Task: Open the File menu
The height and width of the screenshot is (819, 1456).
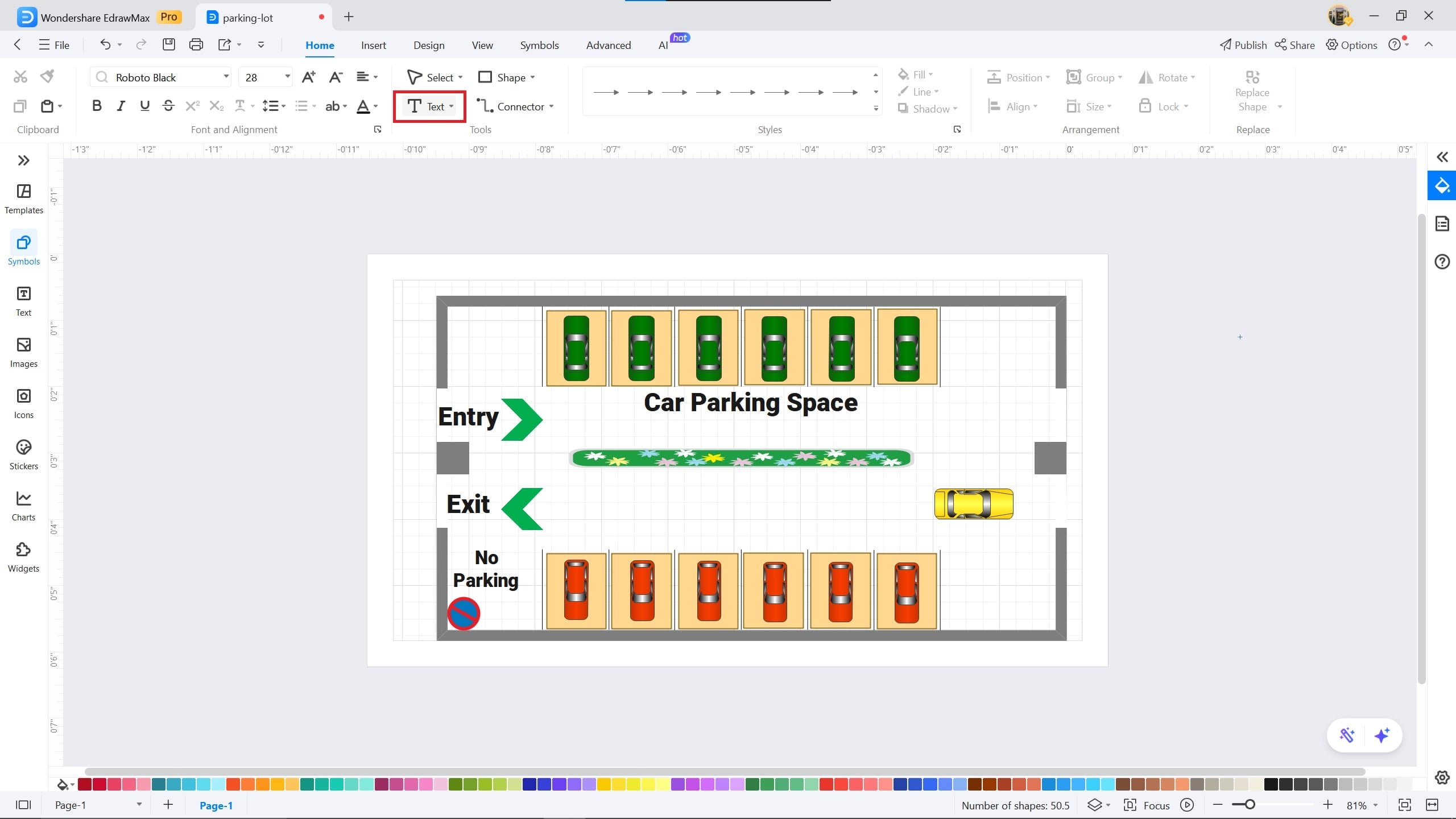Action: pos(53,45)
